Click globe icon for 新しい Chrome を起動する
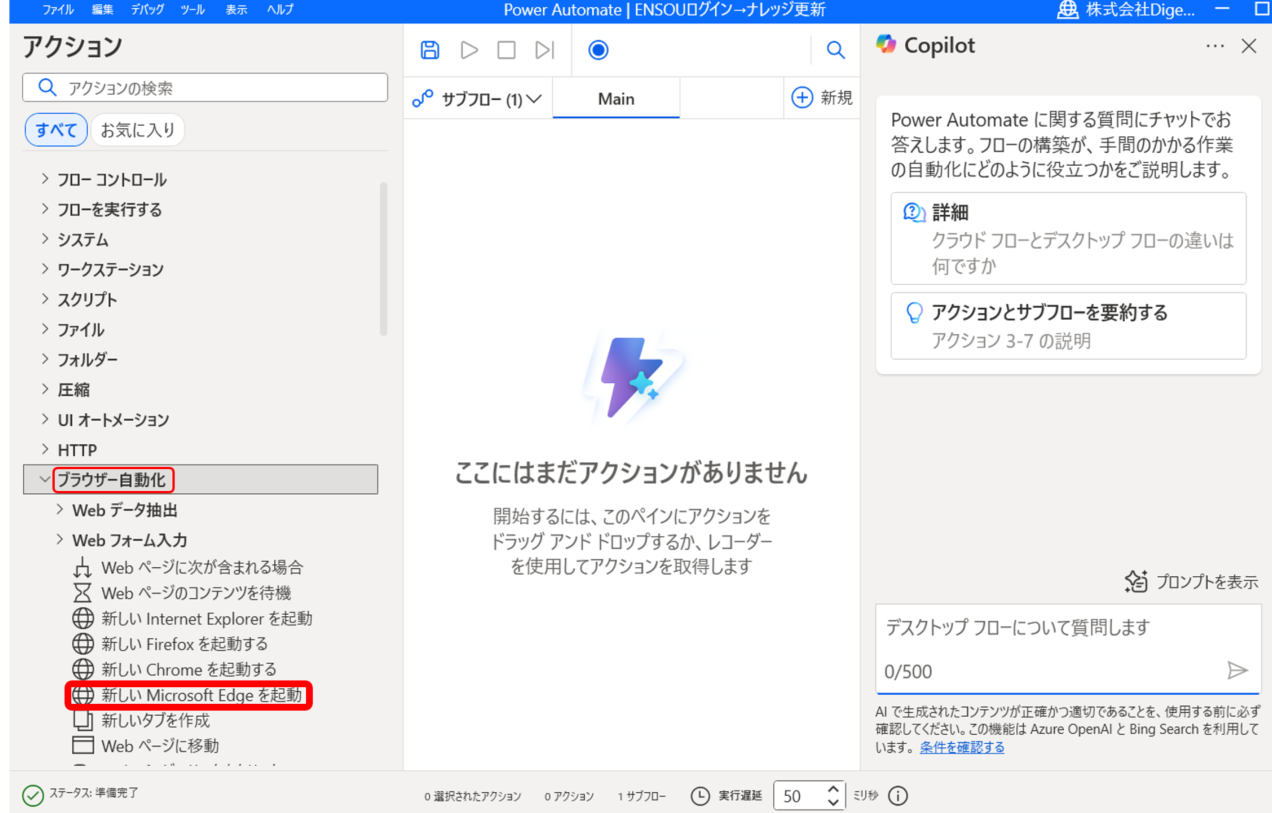 point(83,669)
